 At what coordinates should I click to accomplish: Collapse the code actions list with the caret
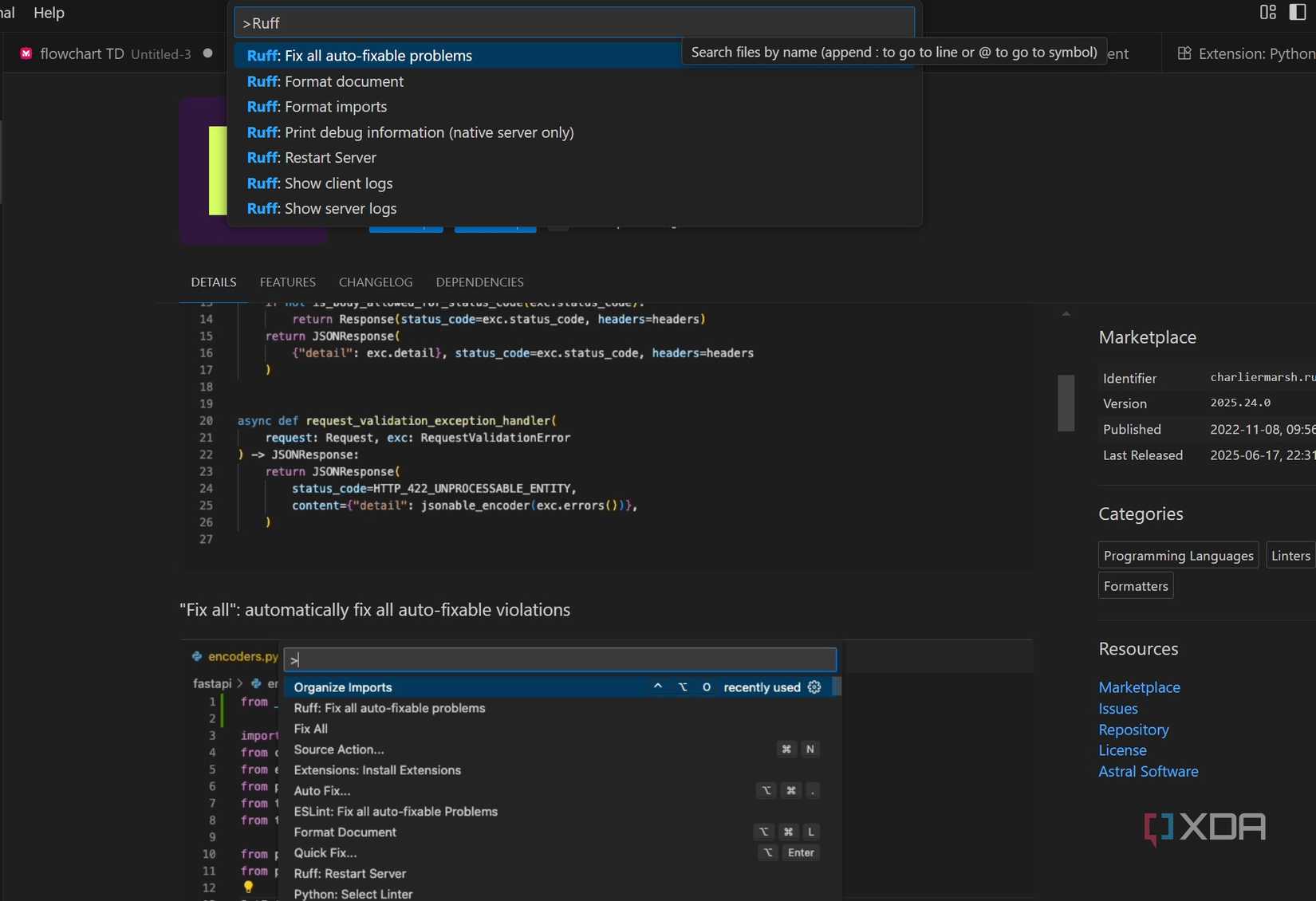pyautogui.click(x=658, y=687)
